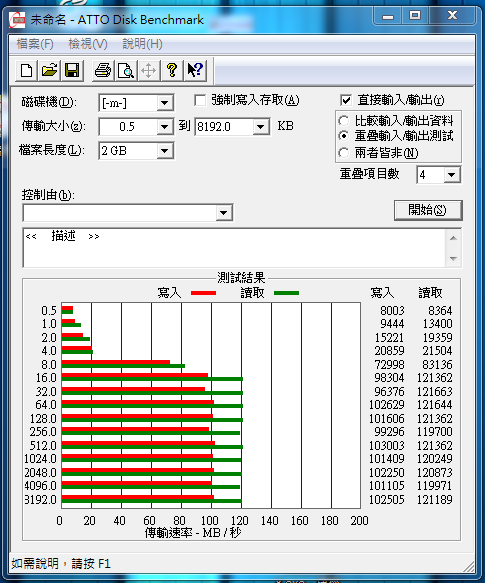Image resolution: width=485 pixels, height=583 pixels.
Task: Click the red 寫入 legend swatch
Action: (203, 293)
